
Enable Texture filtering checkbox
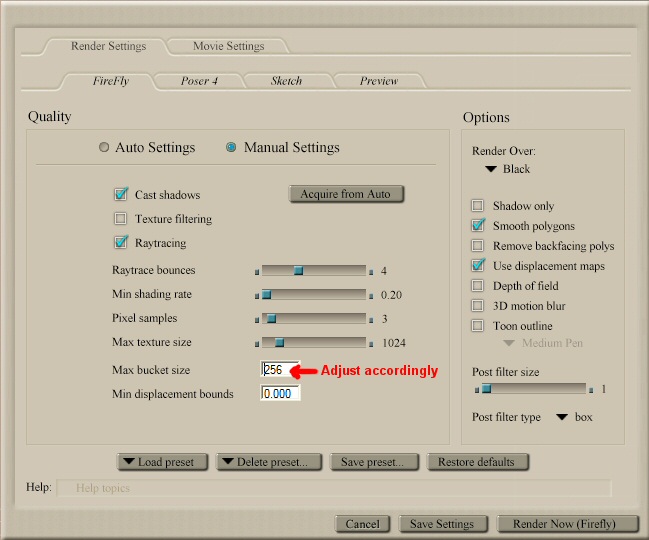pos(120,218)
